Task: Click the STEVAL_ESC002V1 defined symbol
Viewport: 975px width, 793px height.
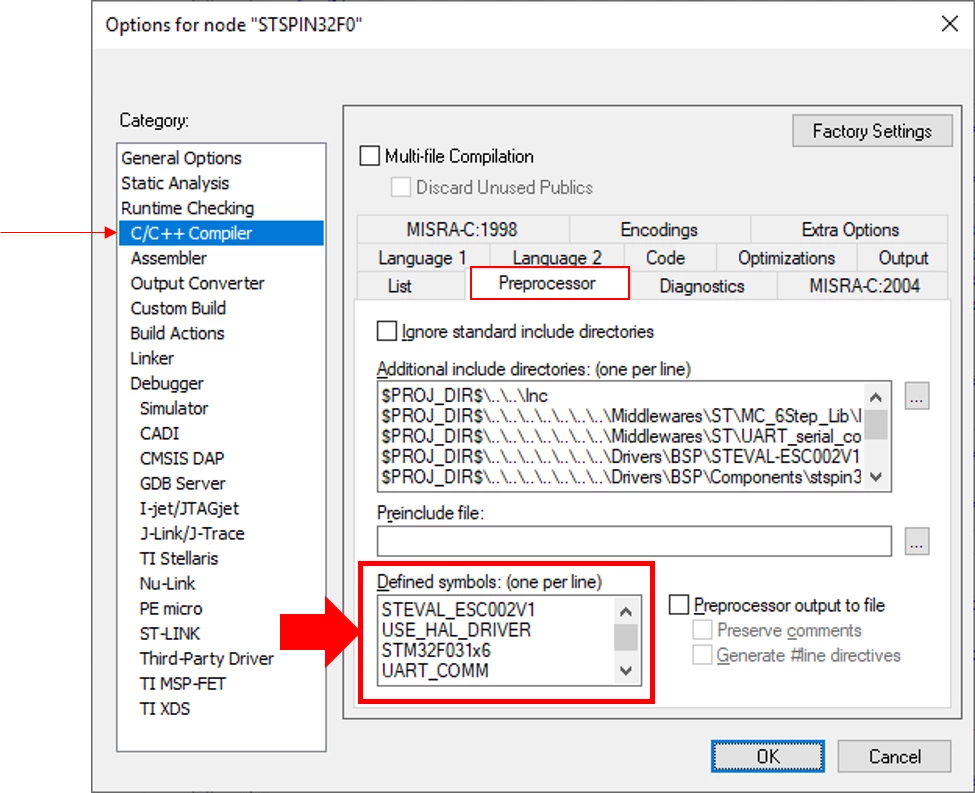Action: (459, 610)
